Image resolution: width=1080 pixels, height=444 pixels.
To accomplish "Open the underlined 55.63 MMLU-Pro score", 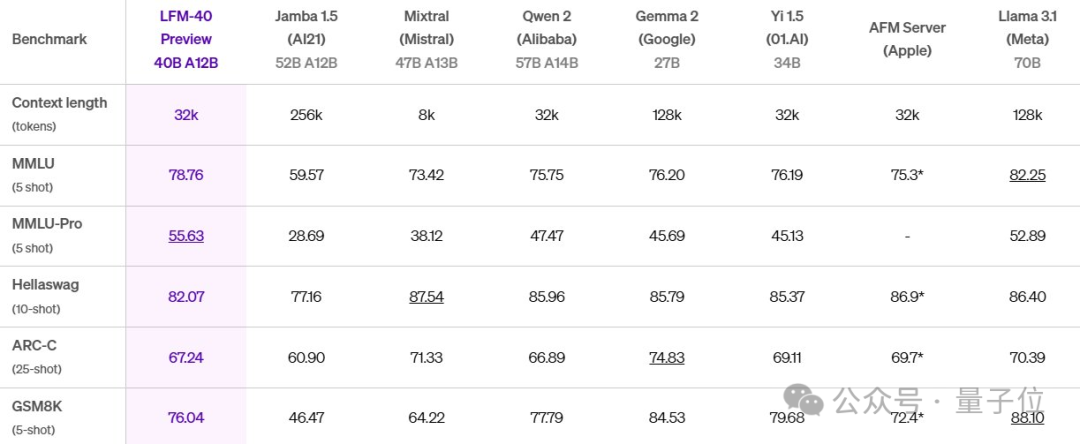I will (186, 236).
